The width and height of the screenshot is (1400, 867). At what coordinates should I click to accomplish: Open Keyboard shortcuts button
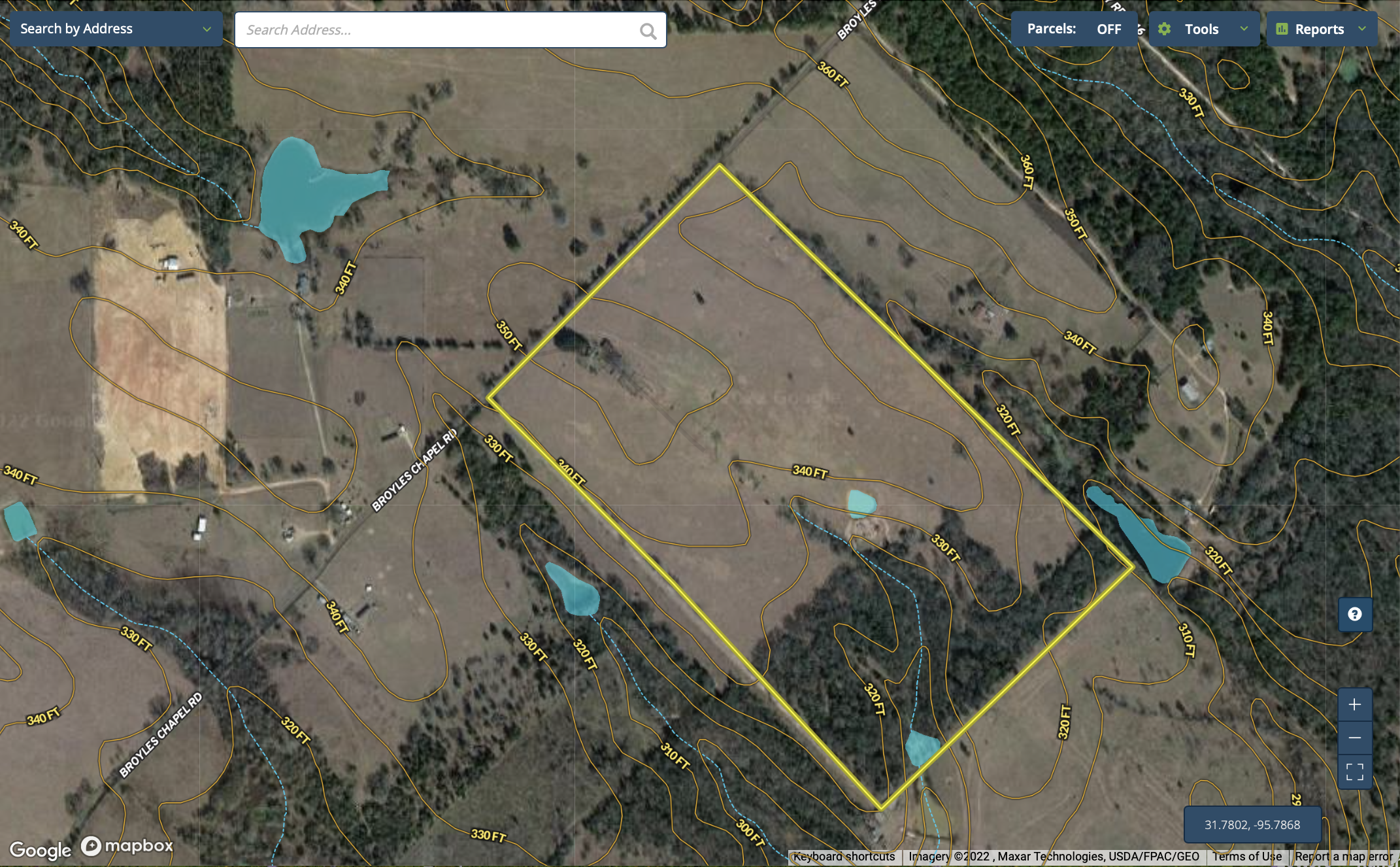844,857
